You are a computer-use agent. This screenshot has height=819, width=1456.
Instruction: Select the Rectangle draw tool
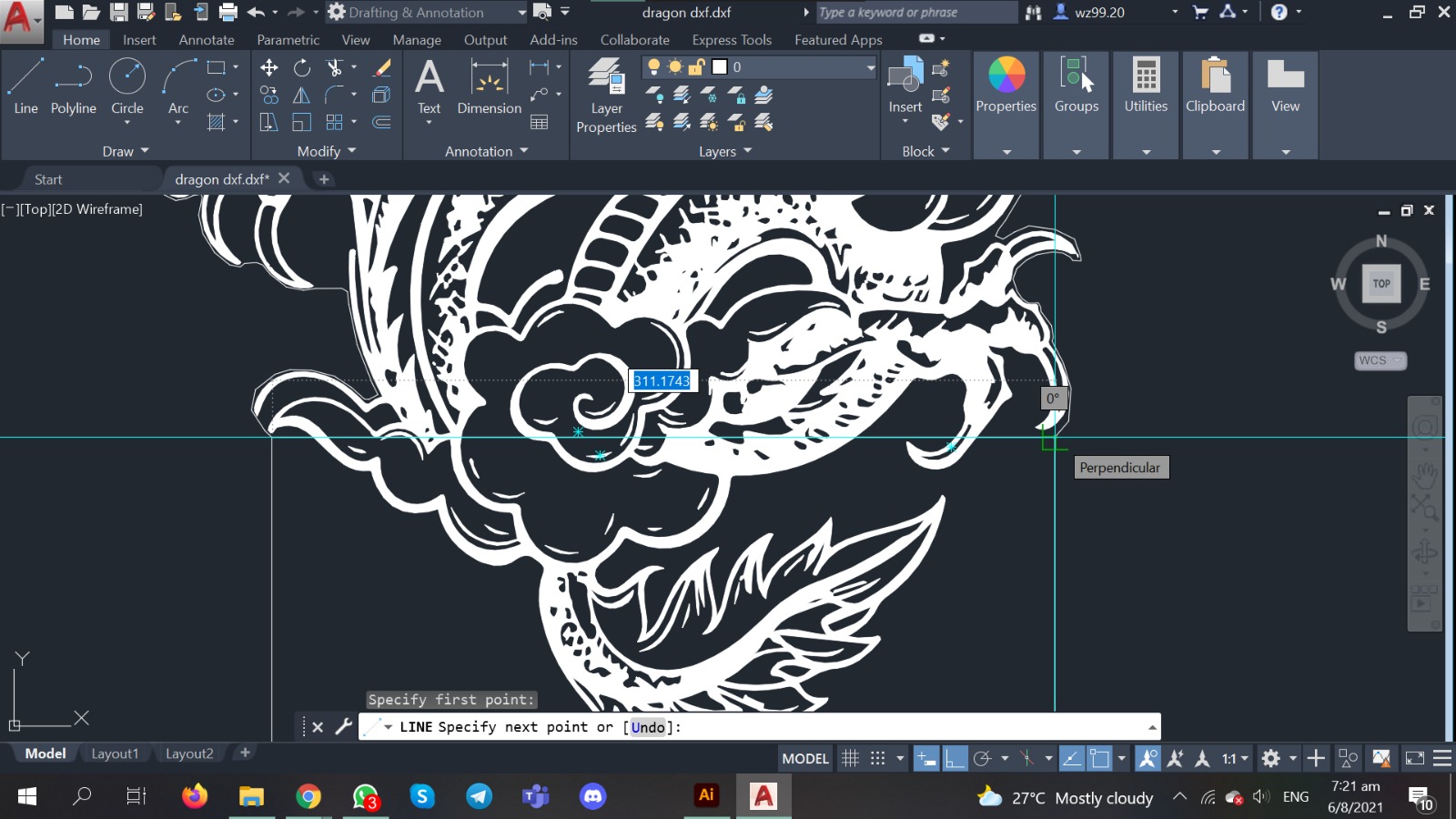pyautogui.click(x=216, y=67)
